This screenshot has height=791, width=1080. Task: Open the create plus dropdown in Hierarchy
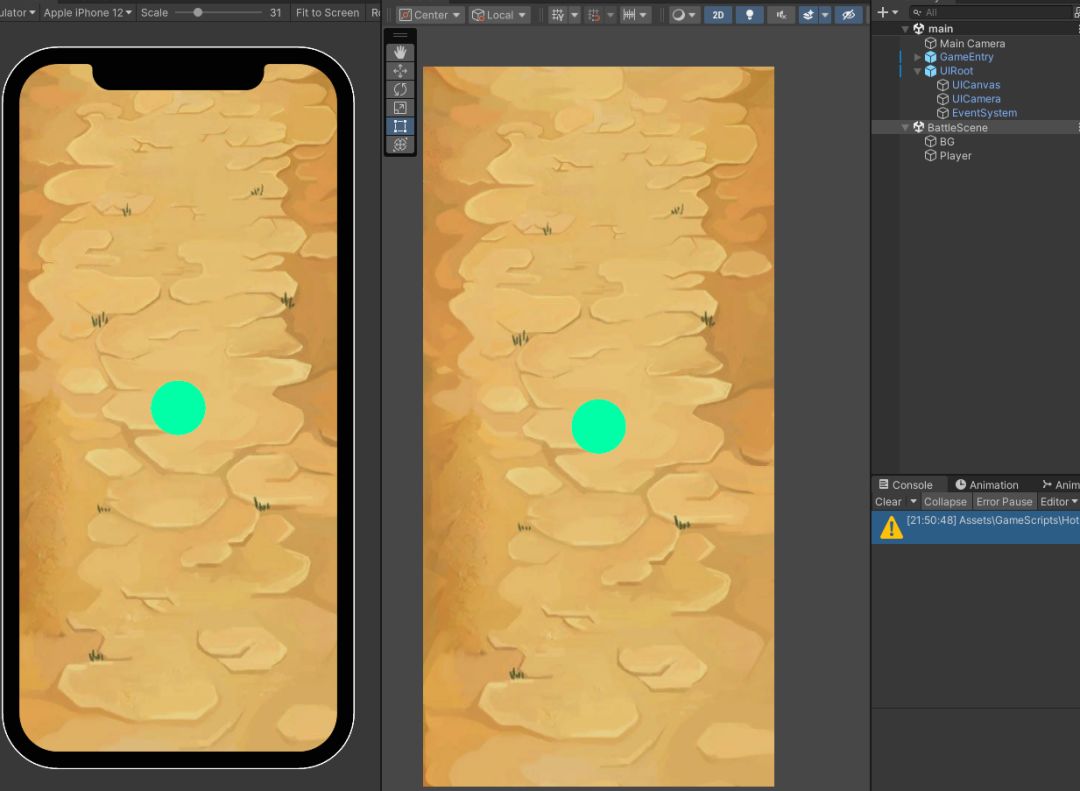point(887,12)
